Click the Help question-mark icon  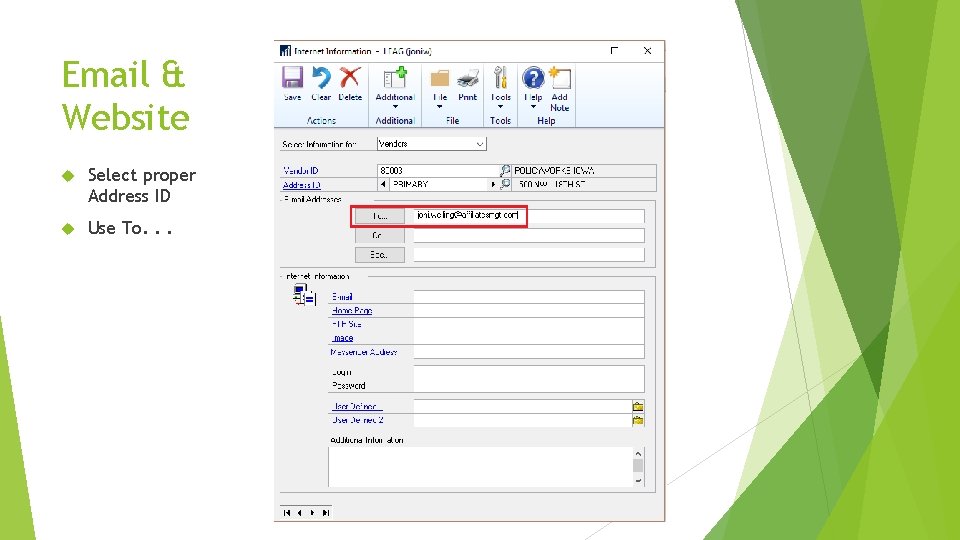click(533, 78)
